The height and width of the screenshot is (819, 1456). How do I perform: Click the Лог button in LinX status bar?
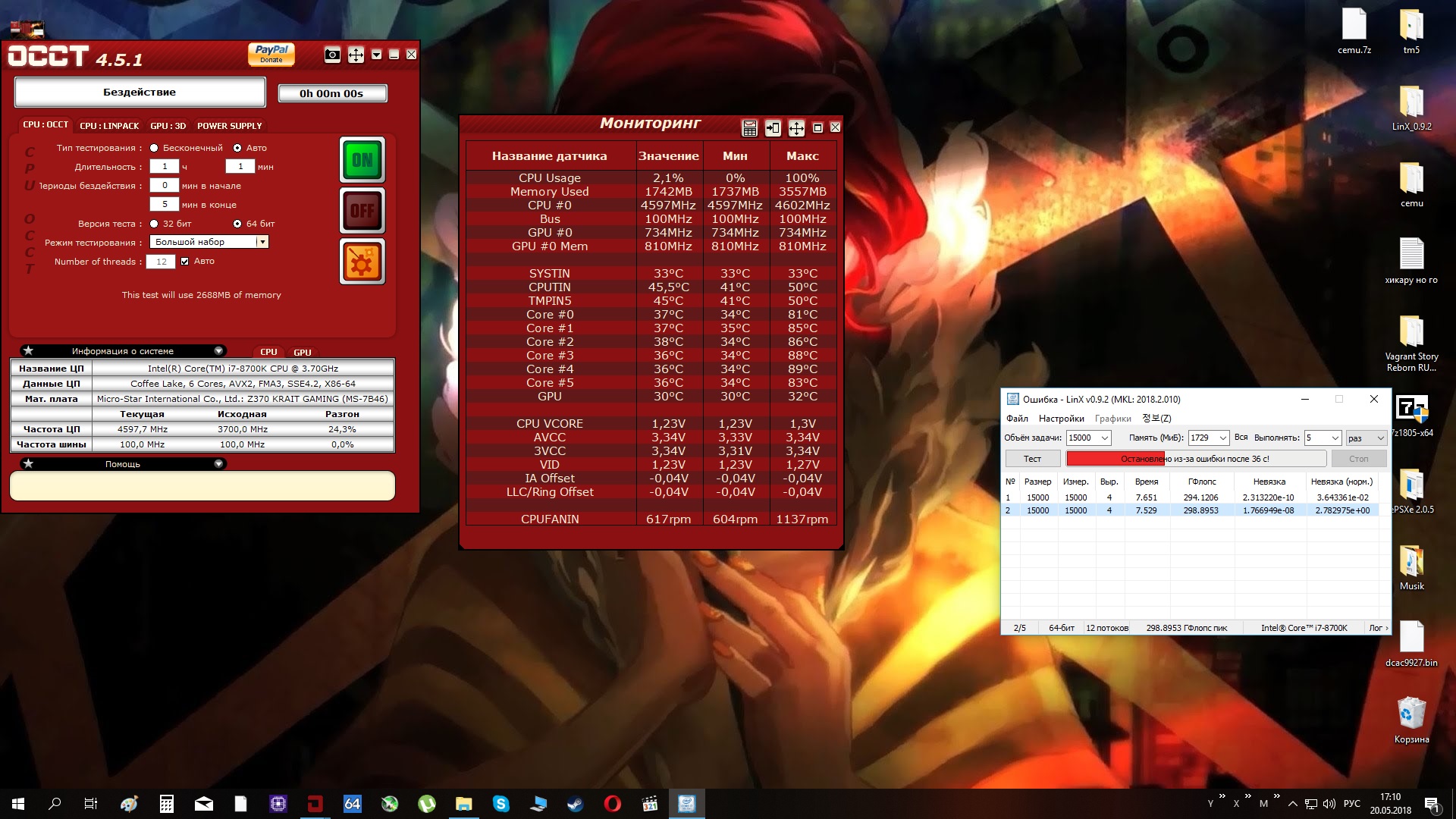[x=1378, y=628]
